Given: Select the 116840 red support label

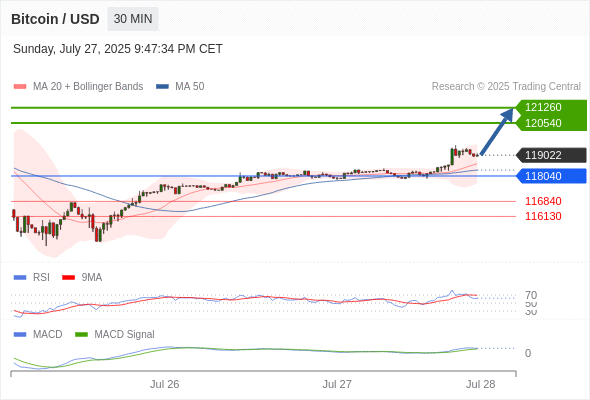Looking at the screenshot, I should [543, 201].
